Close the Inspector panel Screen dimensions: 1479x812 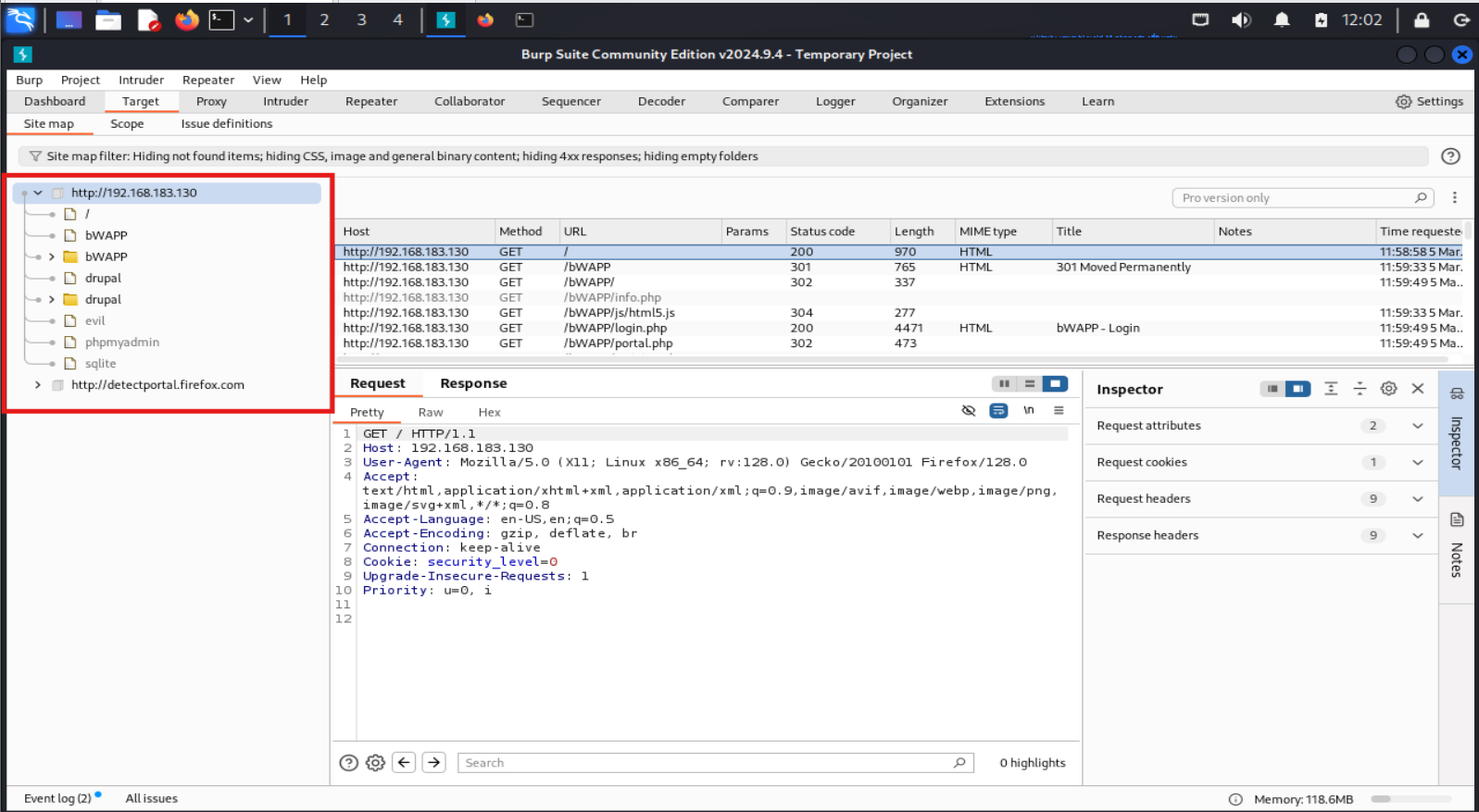[1418, 389]
